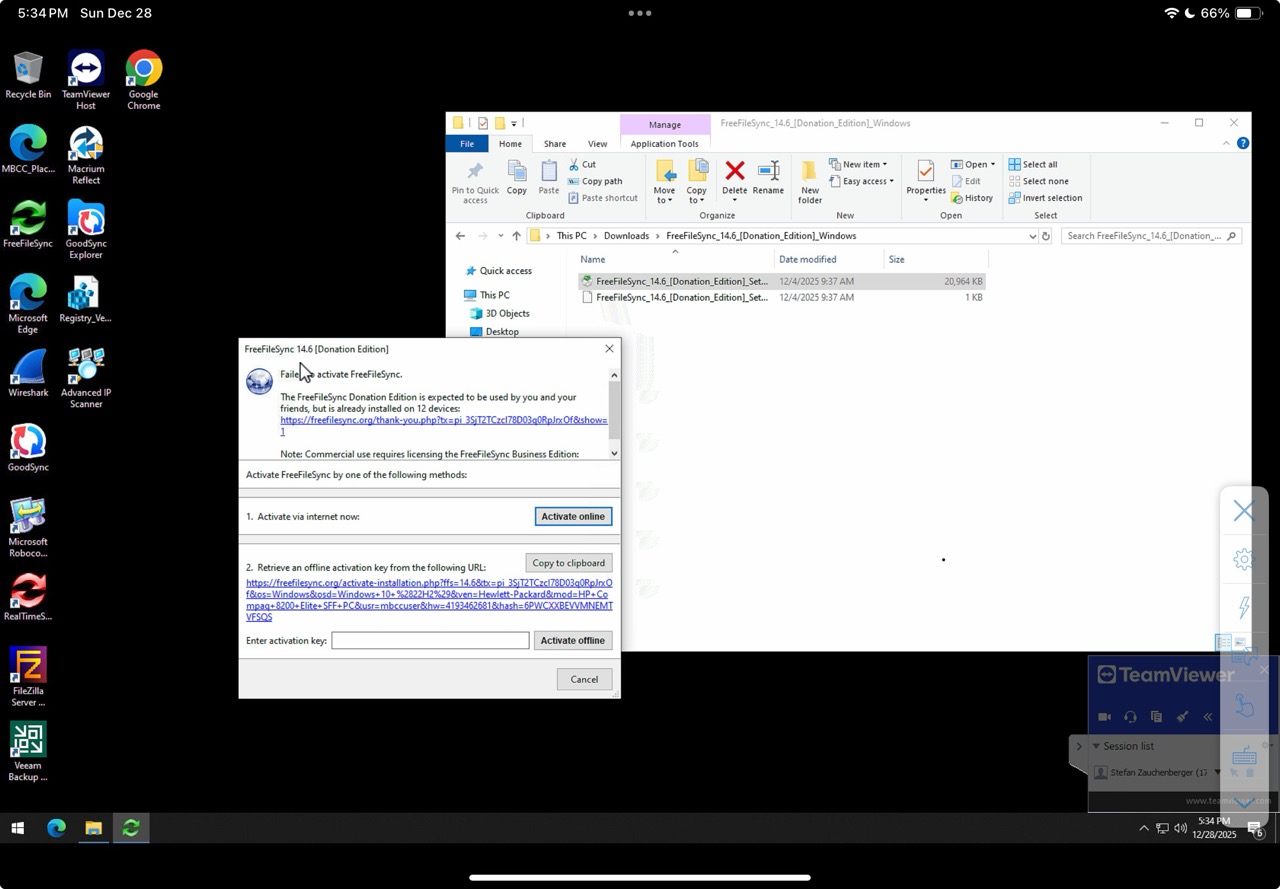This screenshot has width=1280, height=889.
Task: Cancel the FreeFileSync activation dialog
Action: 584,679
